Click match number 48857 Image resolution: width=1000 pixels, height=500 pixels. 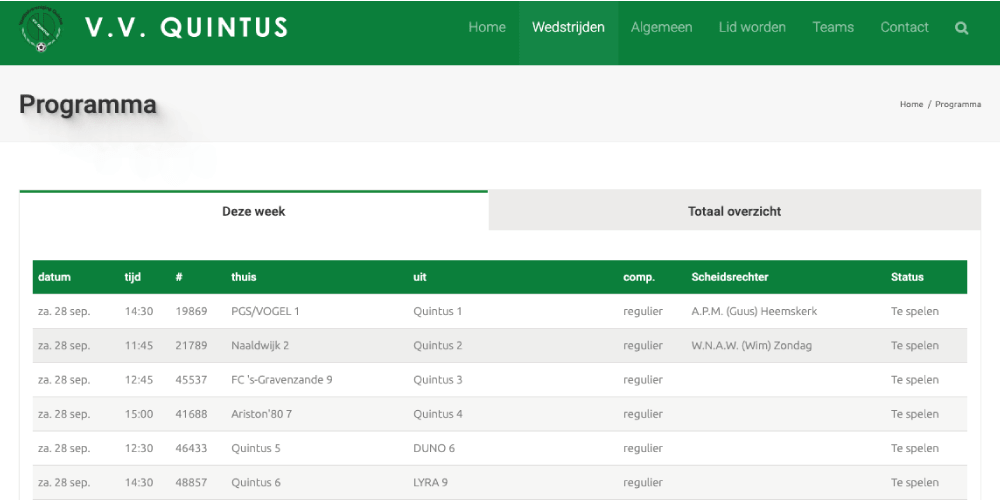click(x=191, y=482)
